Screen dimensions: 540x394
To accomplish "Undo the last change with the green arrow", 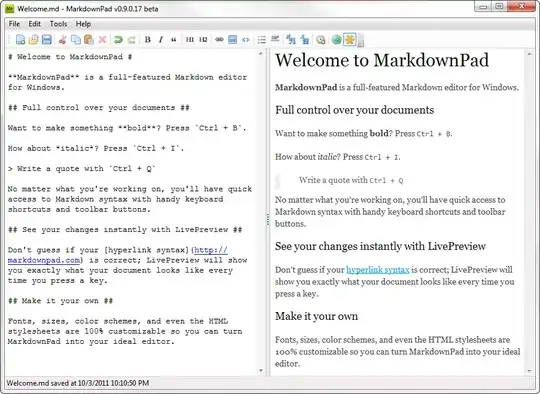I will (118, 40).
